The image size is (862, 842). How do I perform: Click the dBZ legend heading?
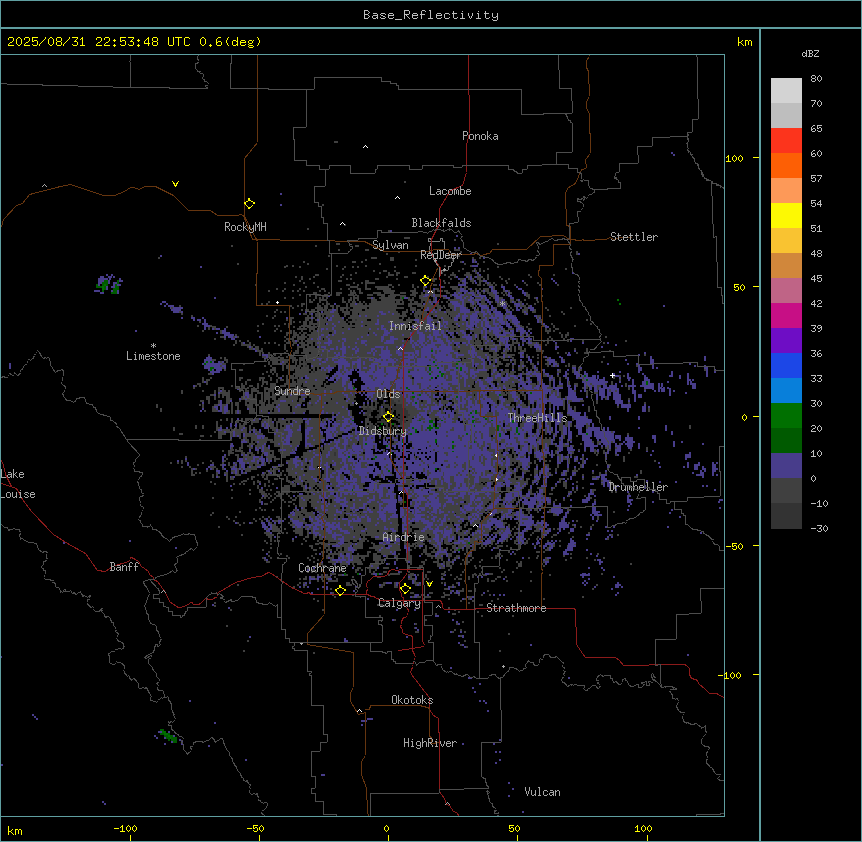tap(810, 53)
